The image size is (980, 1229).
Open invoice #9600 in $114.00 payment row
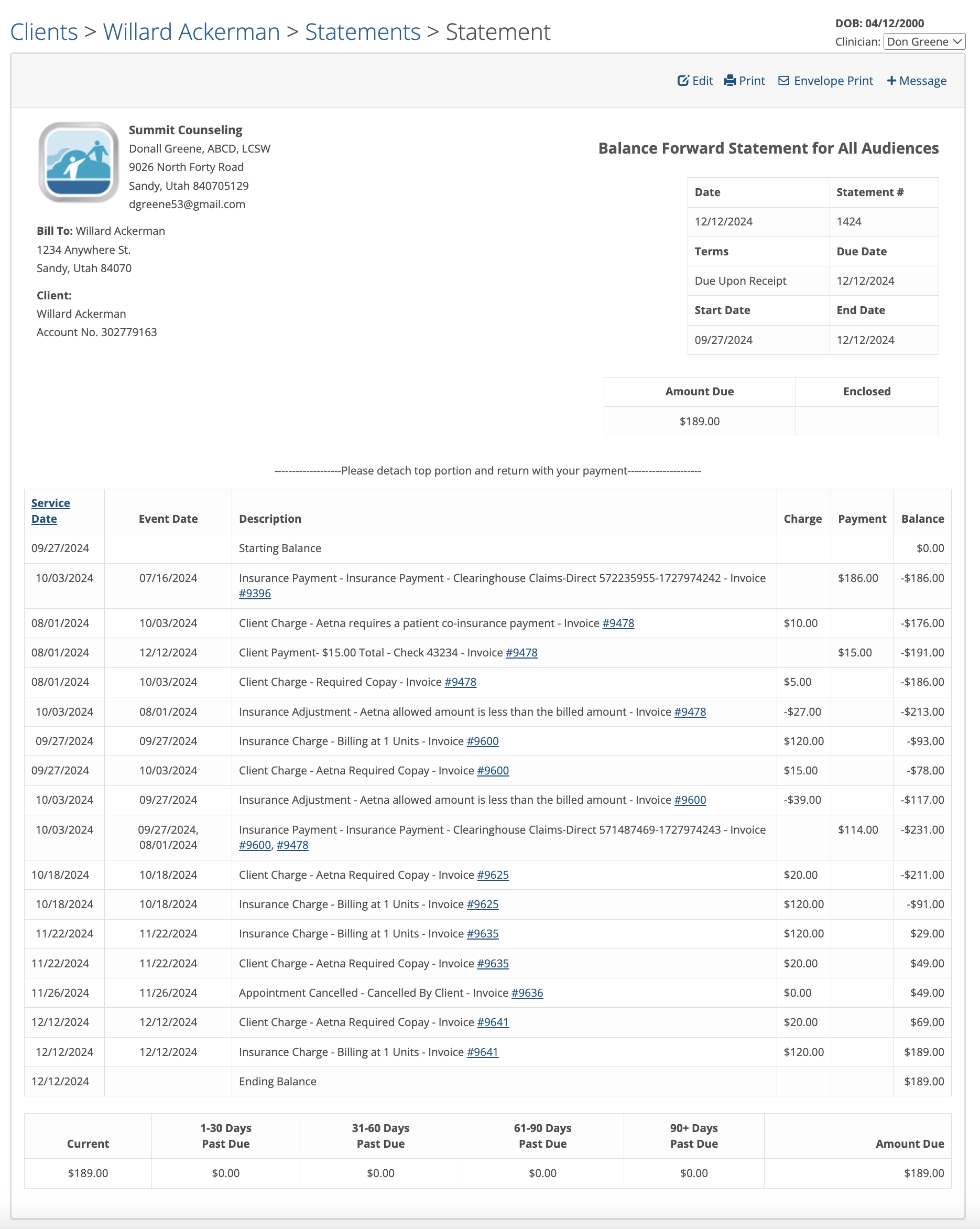pos(255,845)
